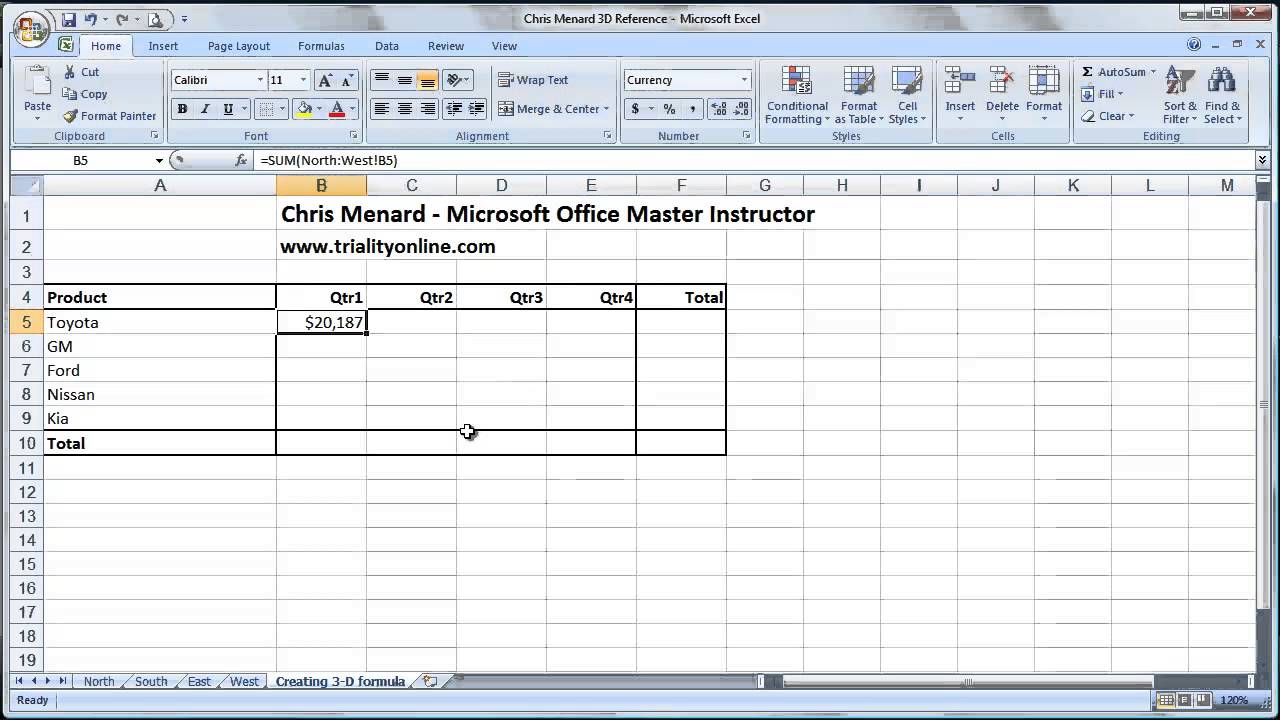Apply Comma Style
The height and width of the screenshot is (720, 1280).
click(692, 109)
